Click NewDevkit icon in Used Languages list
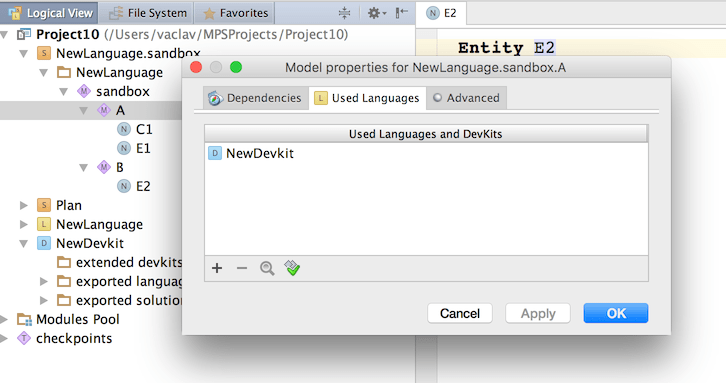Screen dimensions: 726x383 pyautogui.click(x=215, y=153)
